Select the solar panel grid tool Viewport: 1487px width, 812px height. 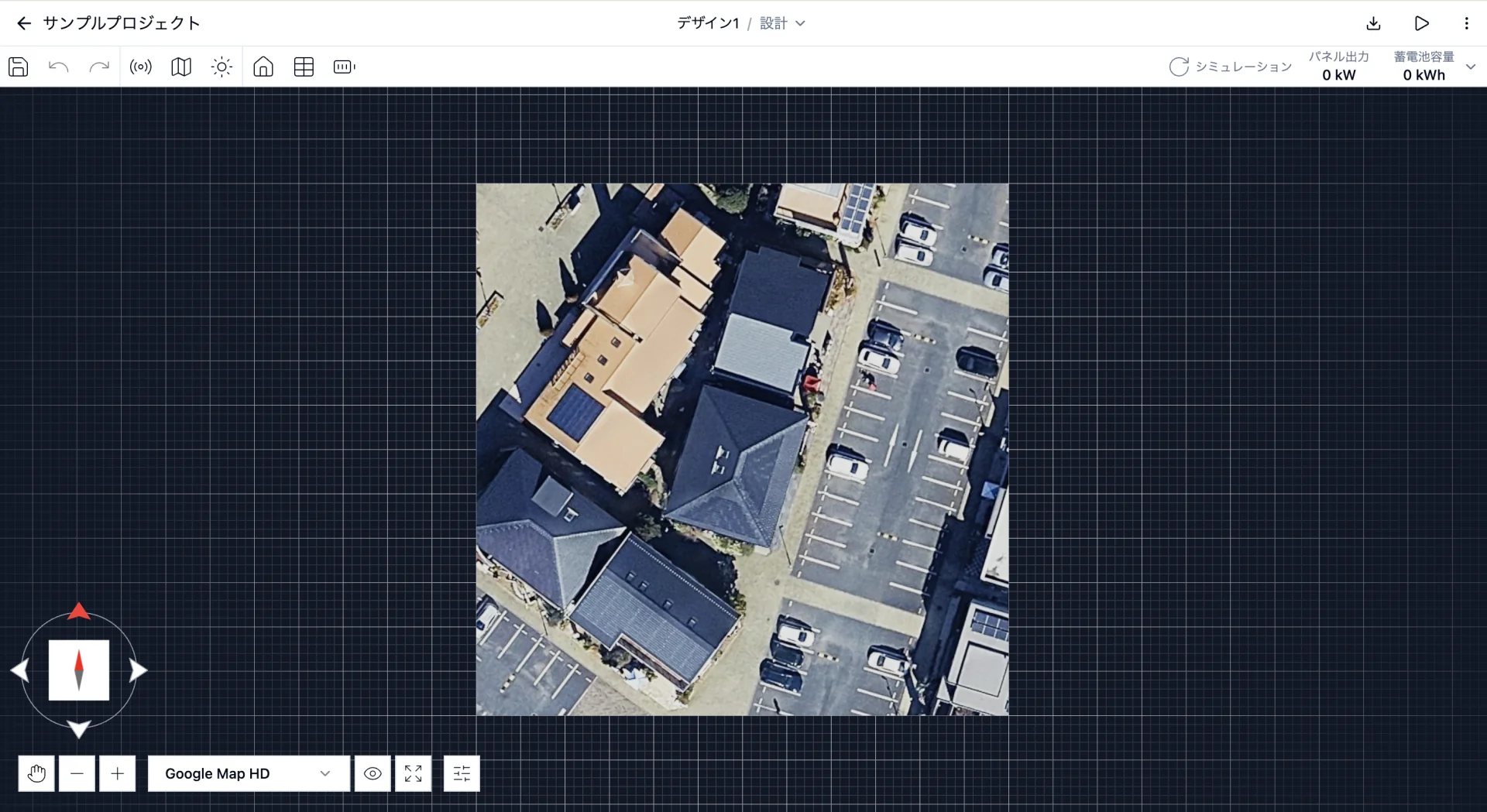coord(304,67)
